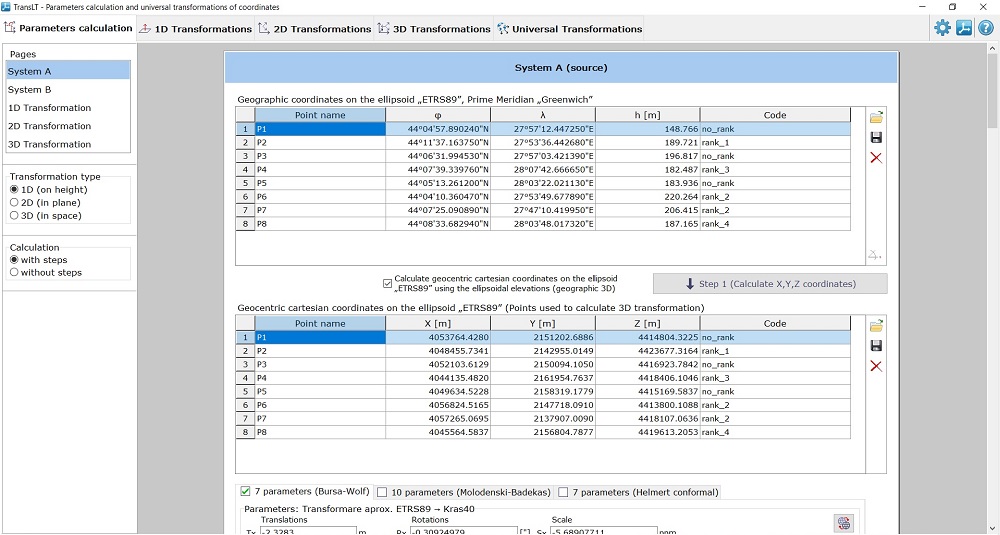Select cell 44°07'25.090890"N

(438, 210)
